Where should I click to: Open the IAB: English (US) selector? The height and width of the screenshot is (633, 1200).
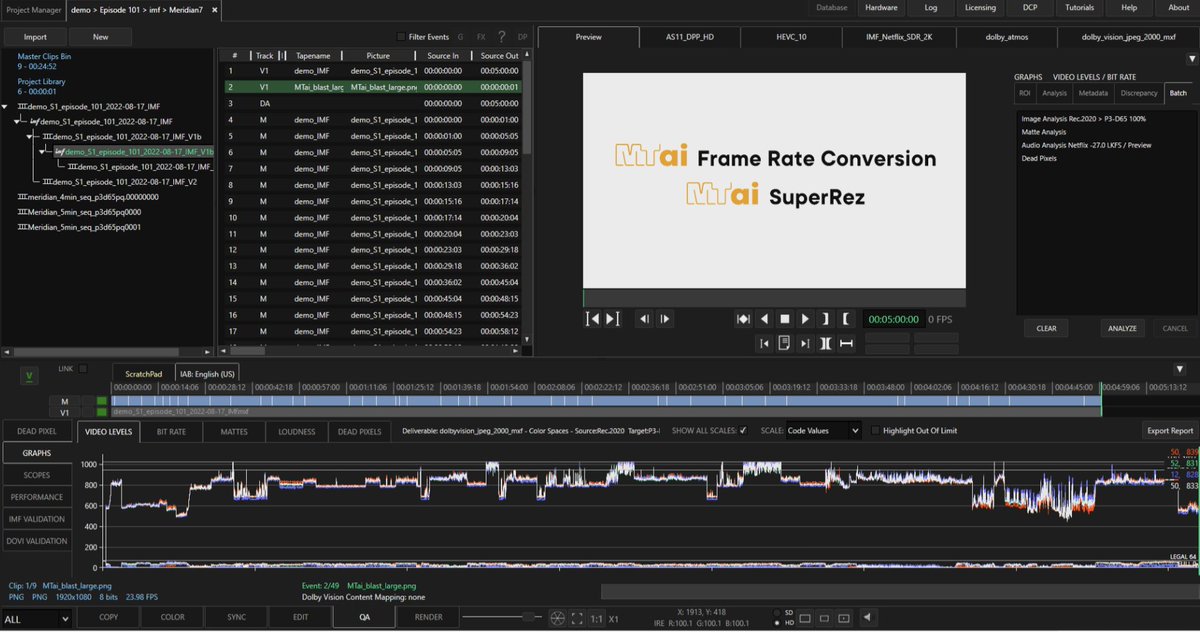206,373
